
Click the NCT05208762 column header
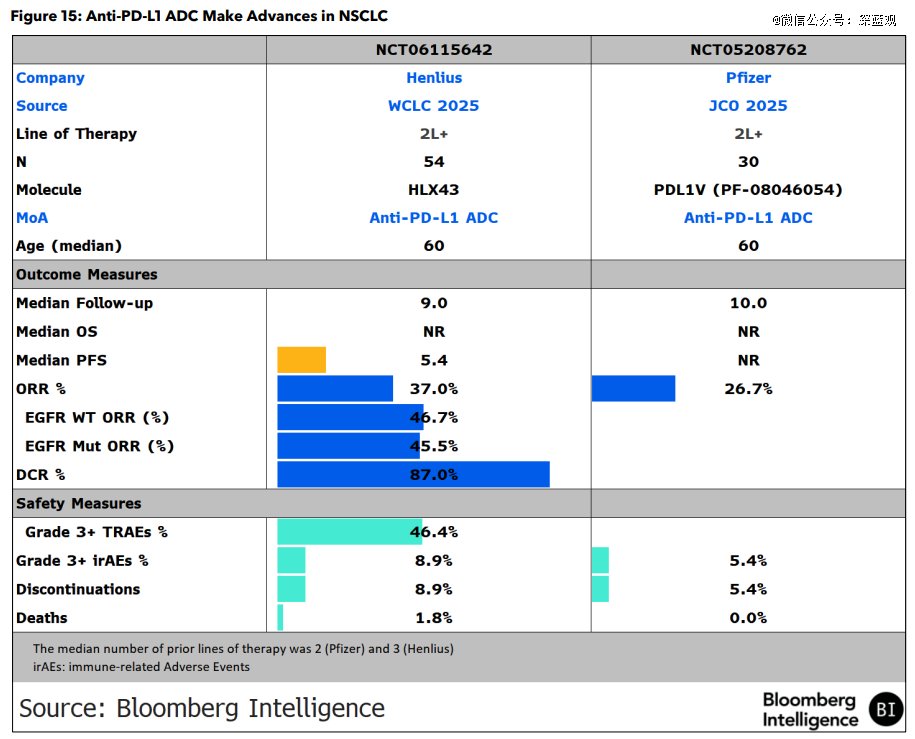pos(748,50)
